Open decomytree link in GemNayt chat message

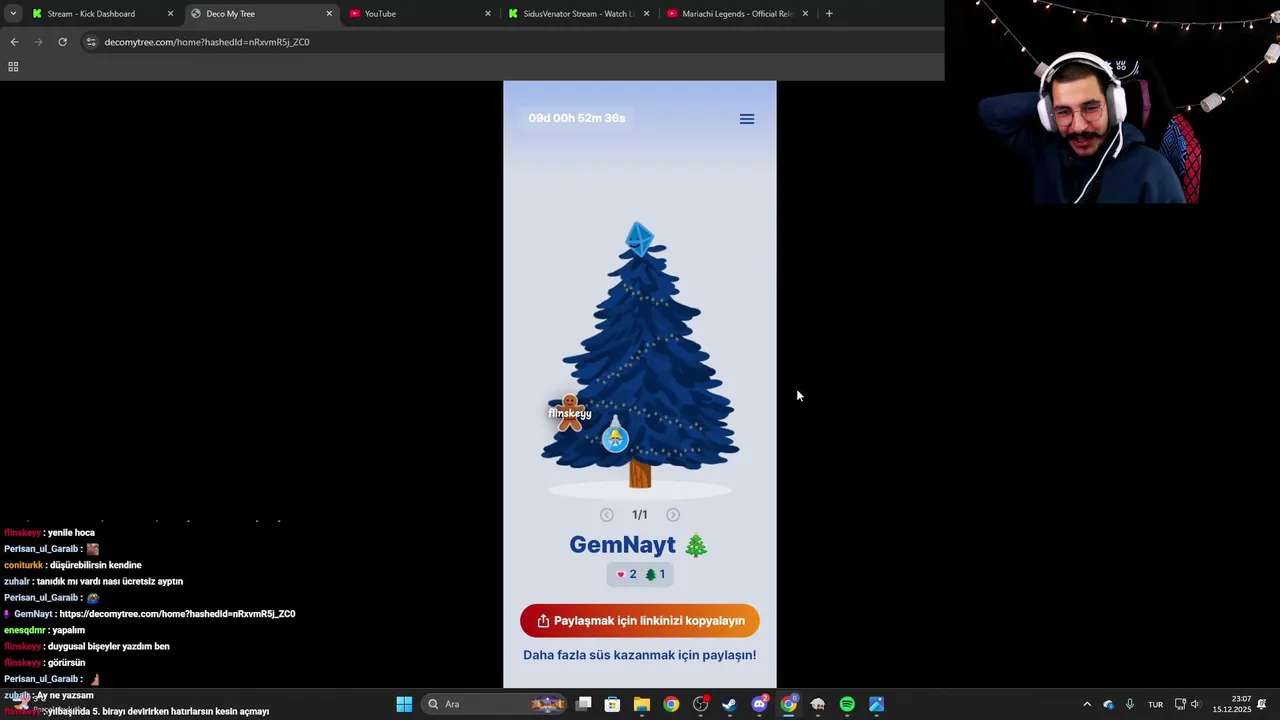177,614
